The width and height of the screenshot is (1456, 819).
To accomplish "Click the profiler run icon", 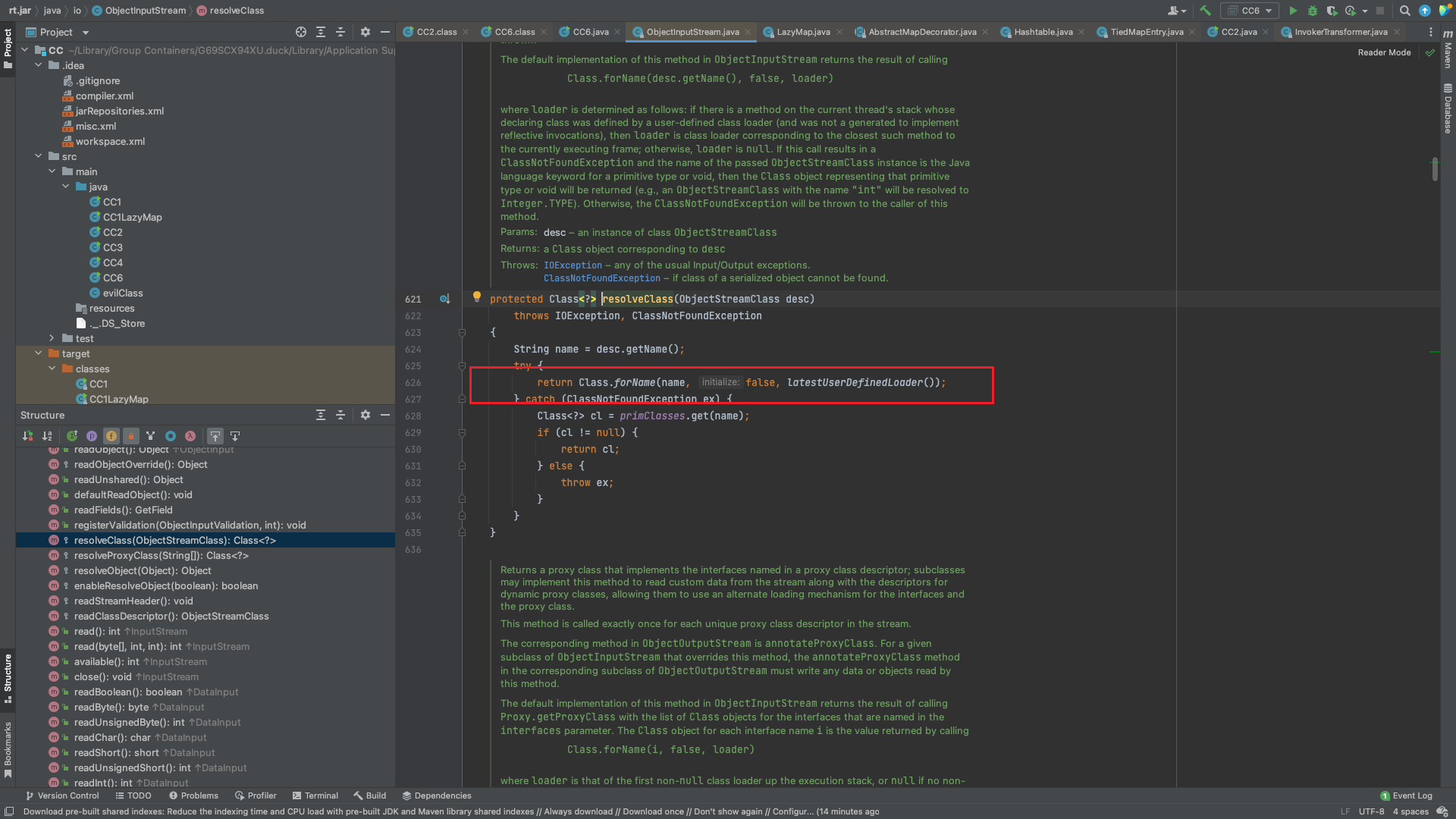I will (1351, 11).
